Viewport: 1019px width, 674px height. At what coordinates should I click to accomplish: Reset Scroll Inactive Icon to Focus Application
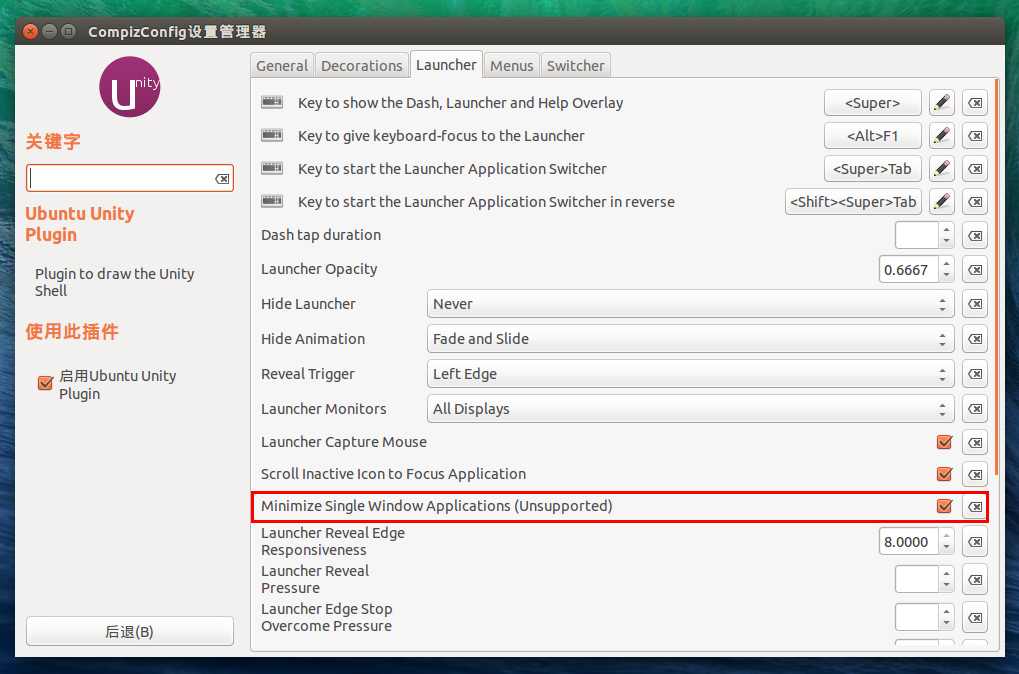point(975,474)
